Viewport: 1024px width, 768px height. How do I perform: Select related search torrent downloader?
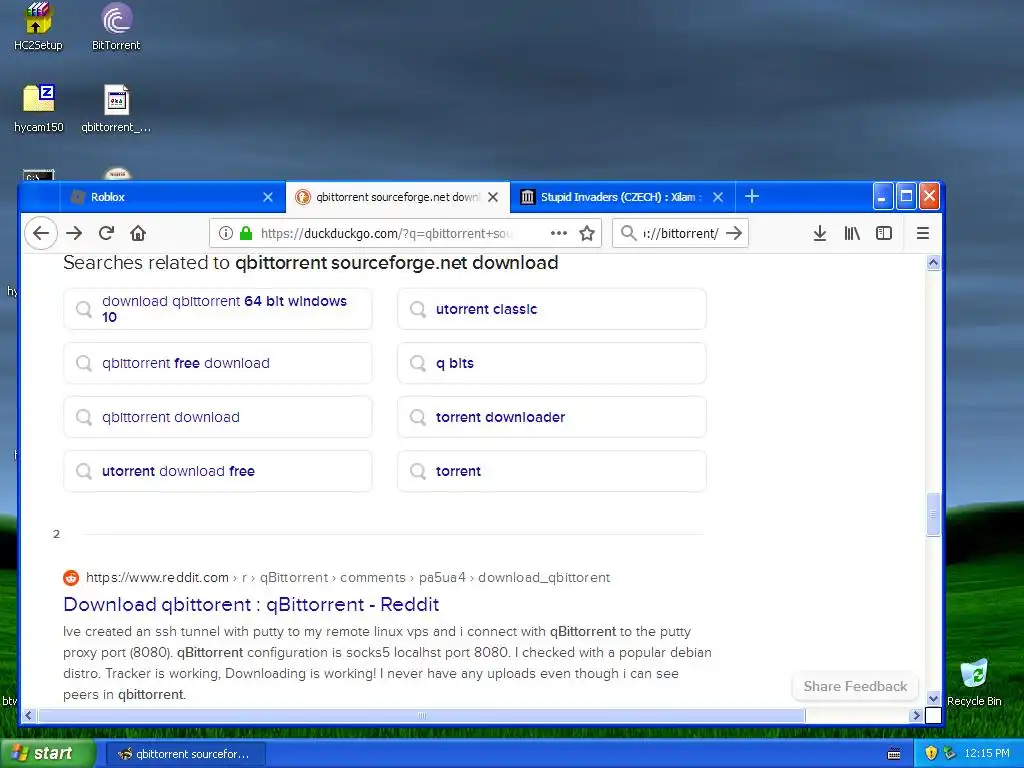tap(552, 417)
